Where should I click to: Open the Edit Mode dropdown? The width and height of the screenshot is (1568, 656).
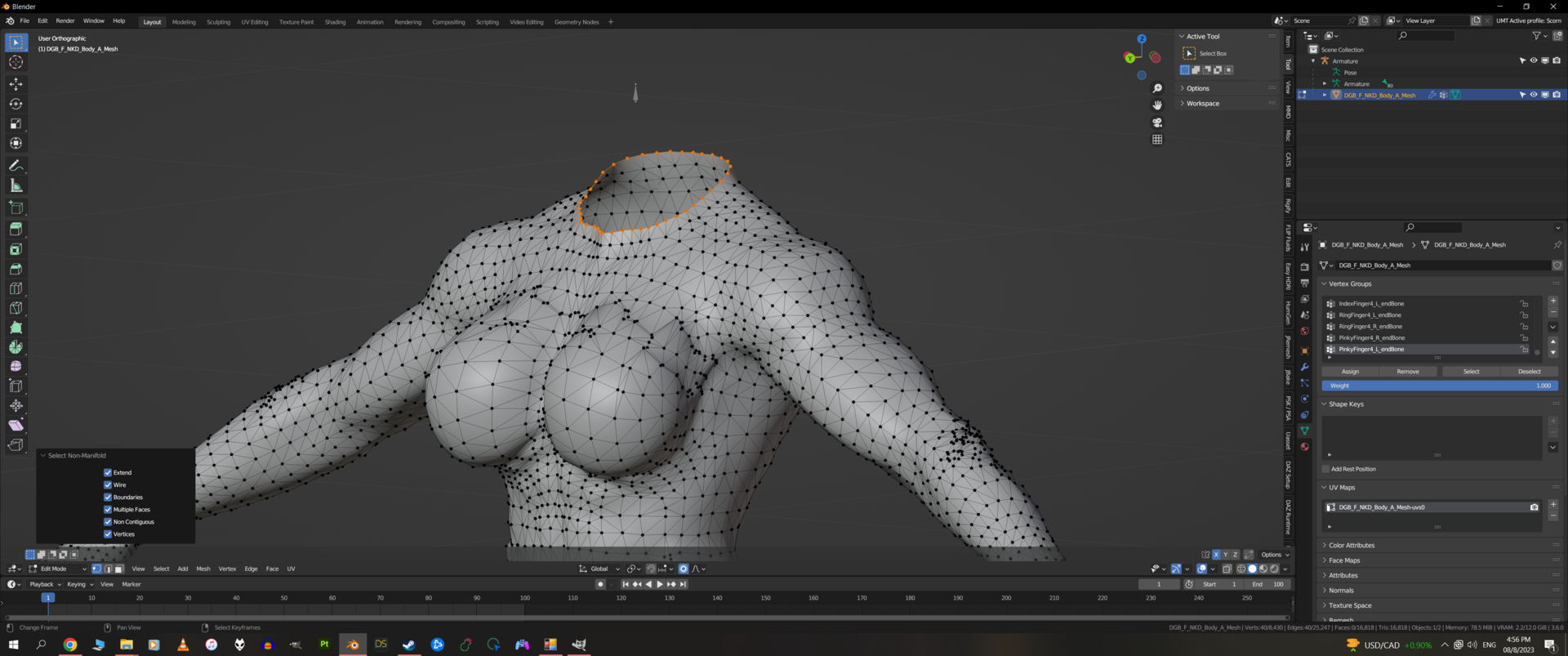click(x=58, y=569)
